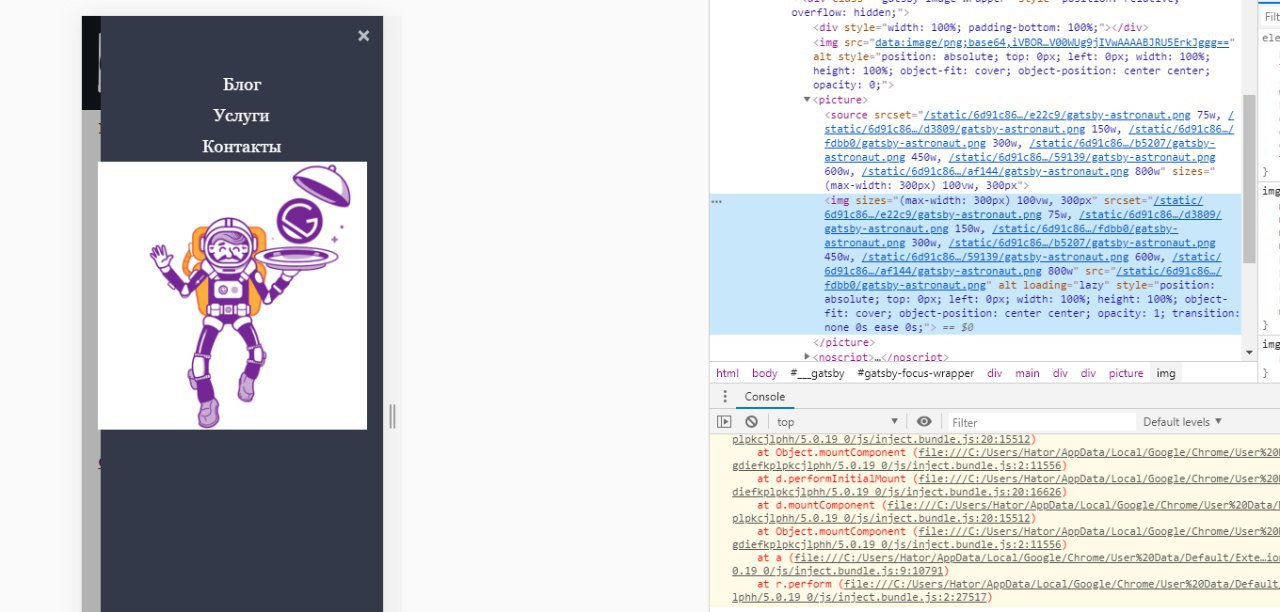Select the #___gatsby breadcrumb
Viewport: 1280px width, 612px height.
(x=817, y=373)
